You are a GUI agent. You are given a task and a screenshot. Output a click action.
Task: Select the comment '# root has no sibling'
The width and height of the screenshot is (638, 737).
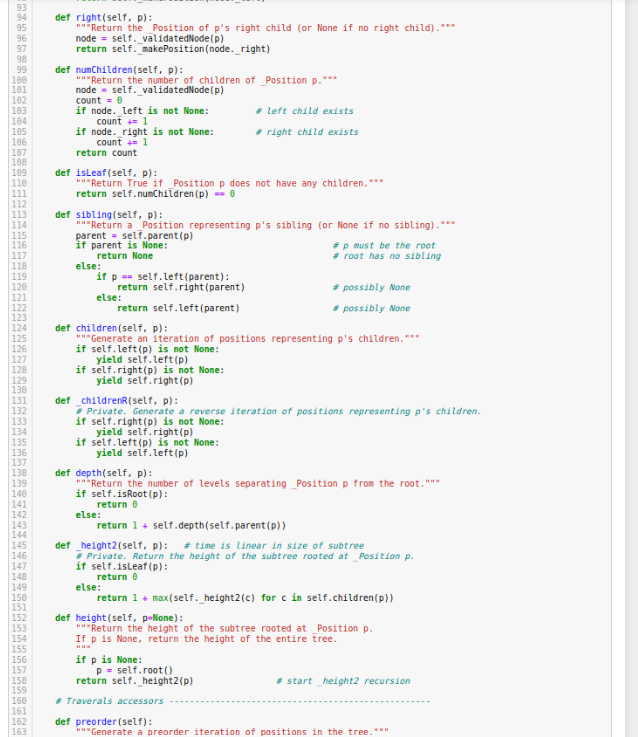click(x=387, y=256)
